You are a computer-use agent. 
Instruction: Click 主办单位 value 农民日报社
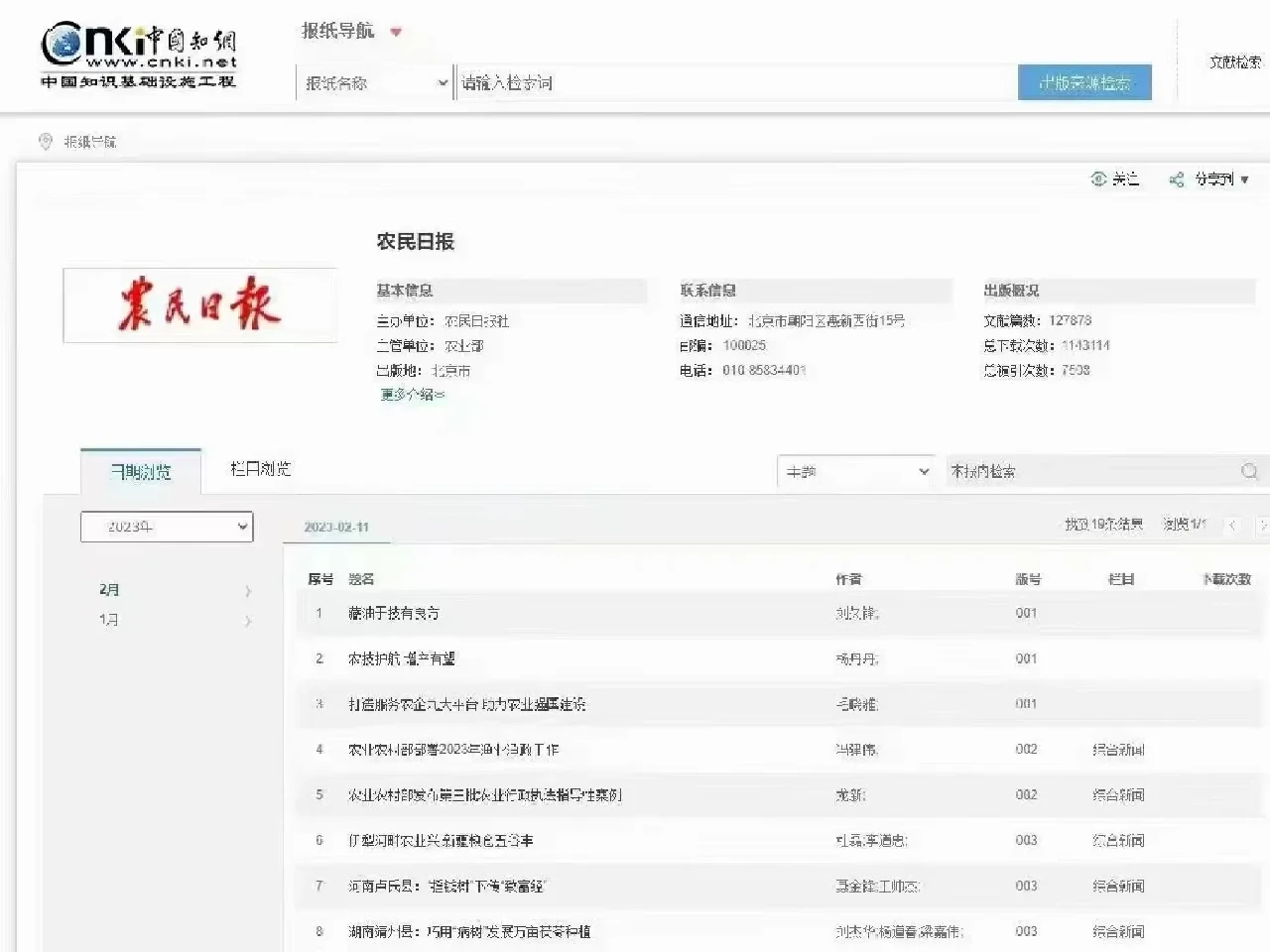(x=476, y=321)
